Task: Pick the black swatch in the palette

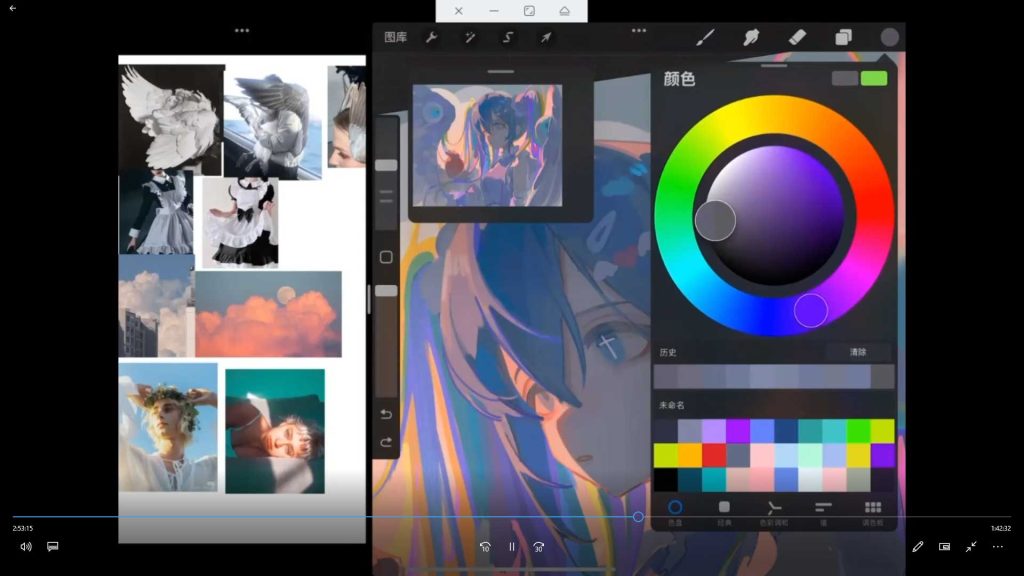Action: click(665, 479)
